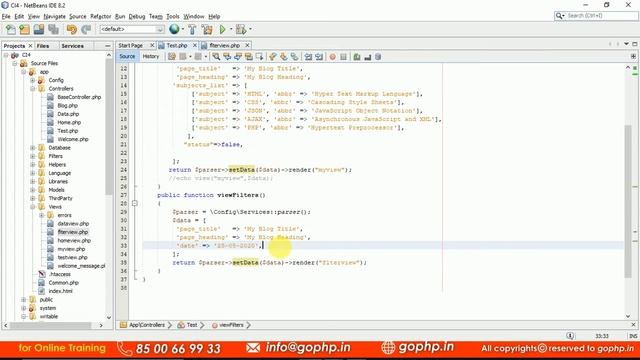Start macro recording with red icon
Screen dimensions: 640x360
click(333, 57)
